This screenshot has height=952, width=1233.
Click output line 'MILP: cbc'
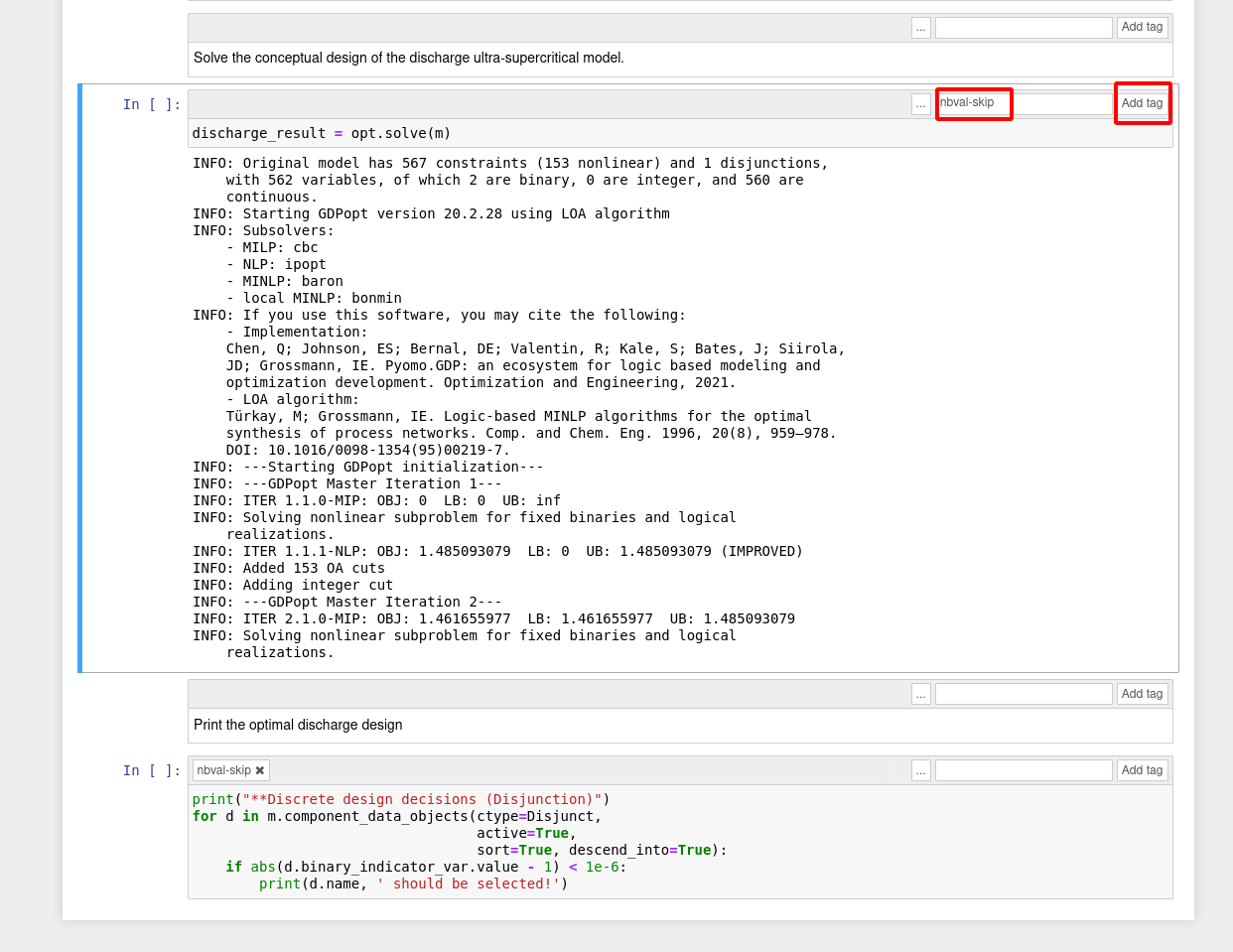[272, 247]
